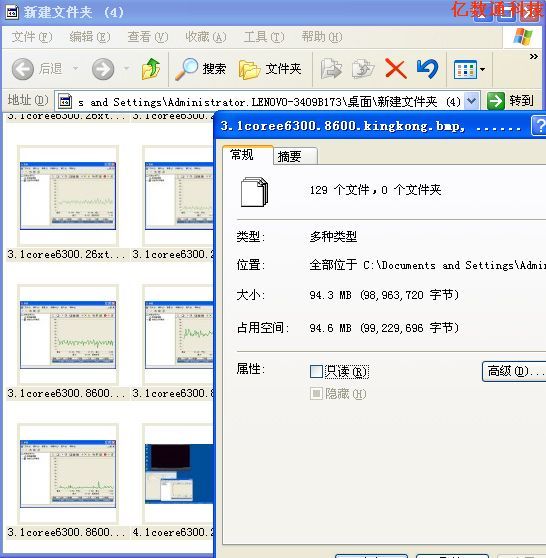
Task: Click the Advanced (高级) button
Action: tap(514, 372)
